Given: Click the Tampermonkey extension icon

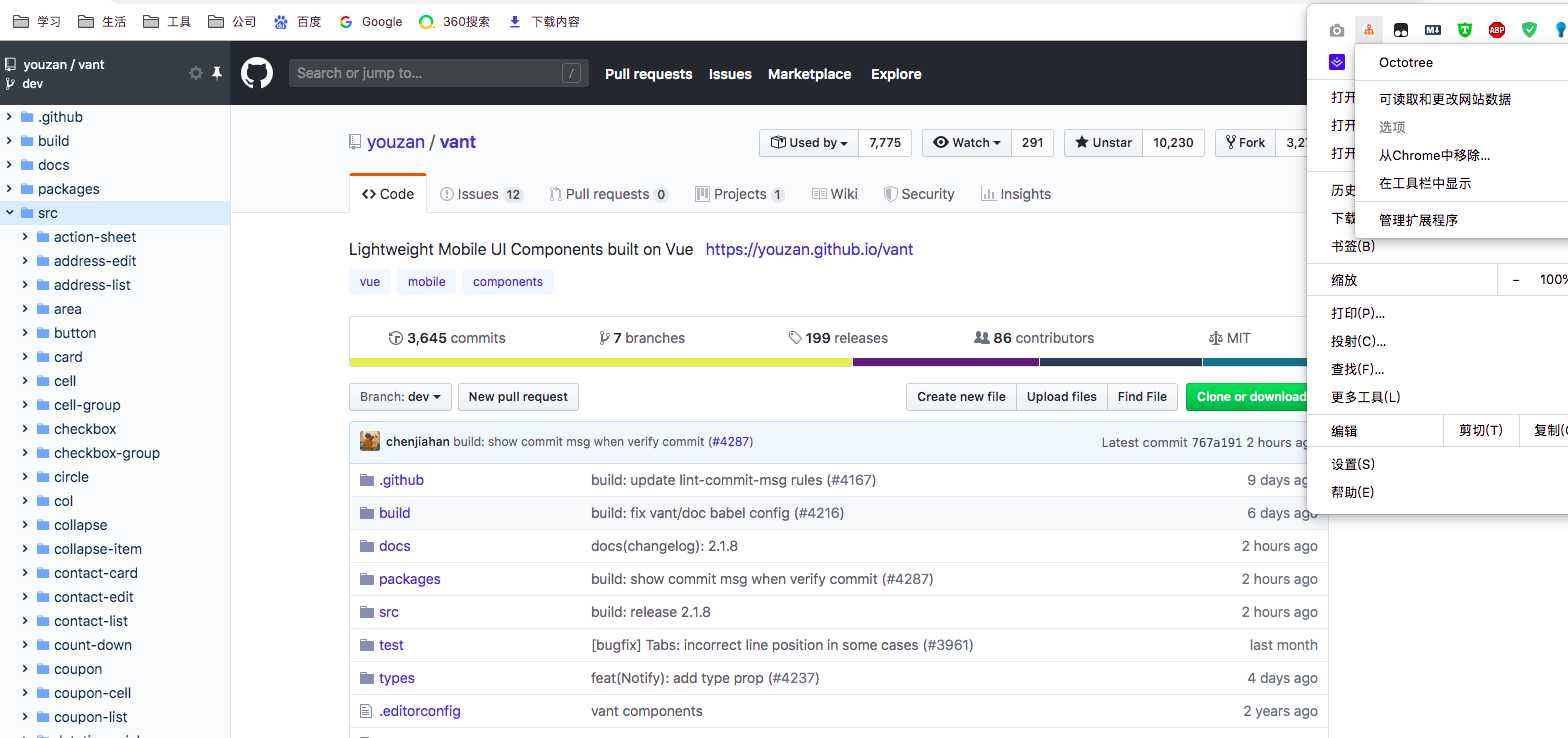Looking at the screenshot, I should point(1401,30).
